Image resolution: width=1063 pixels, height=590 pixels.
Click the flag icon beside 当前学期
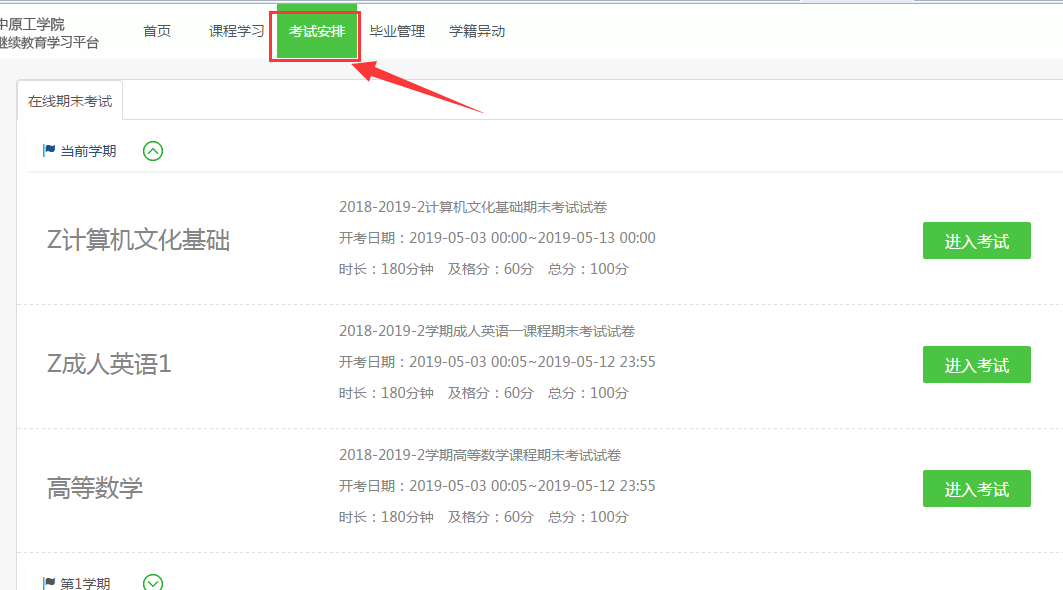click(x=49, y=151)
